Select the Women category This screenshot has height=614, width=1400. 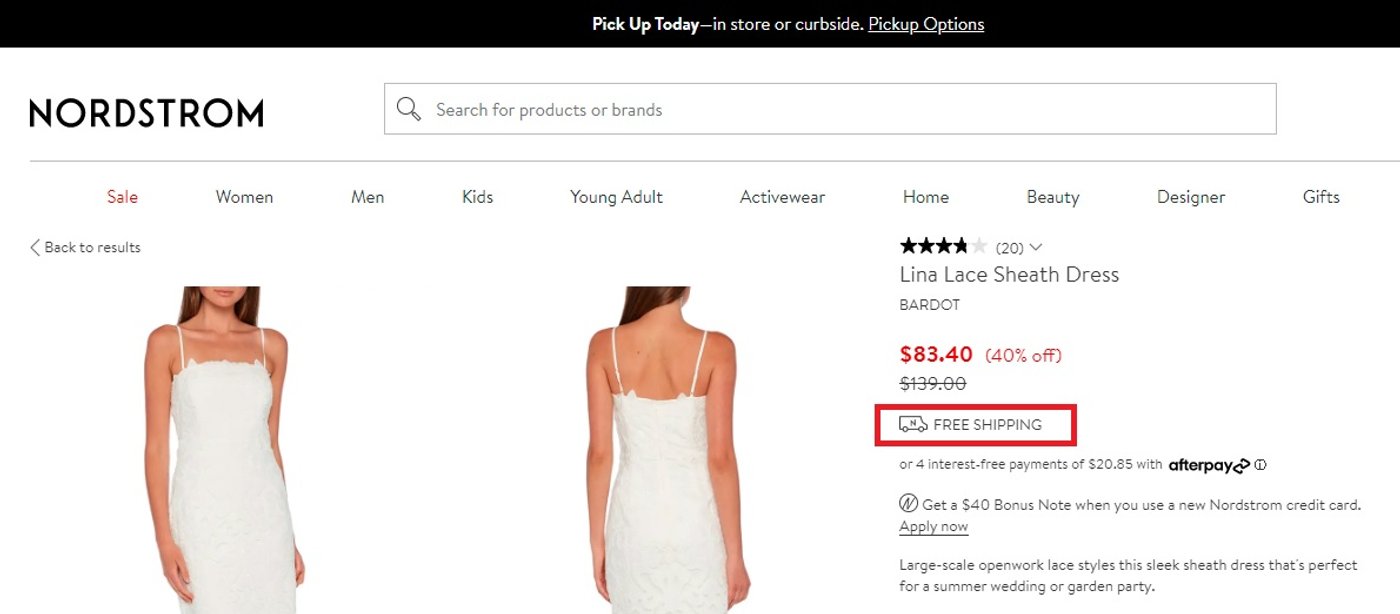[243, 197]
